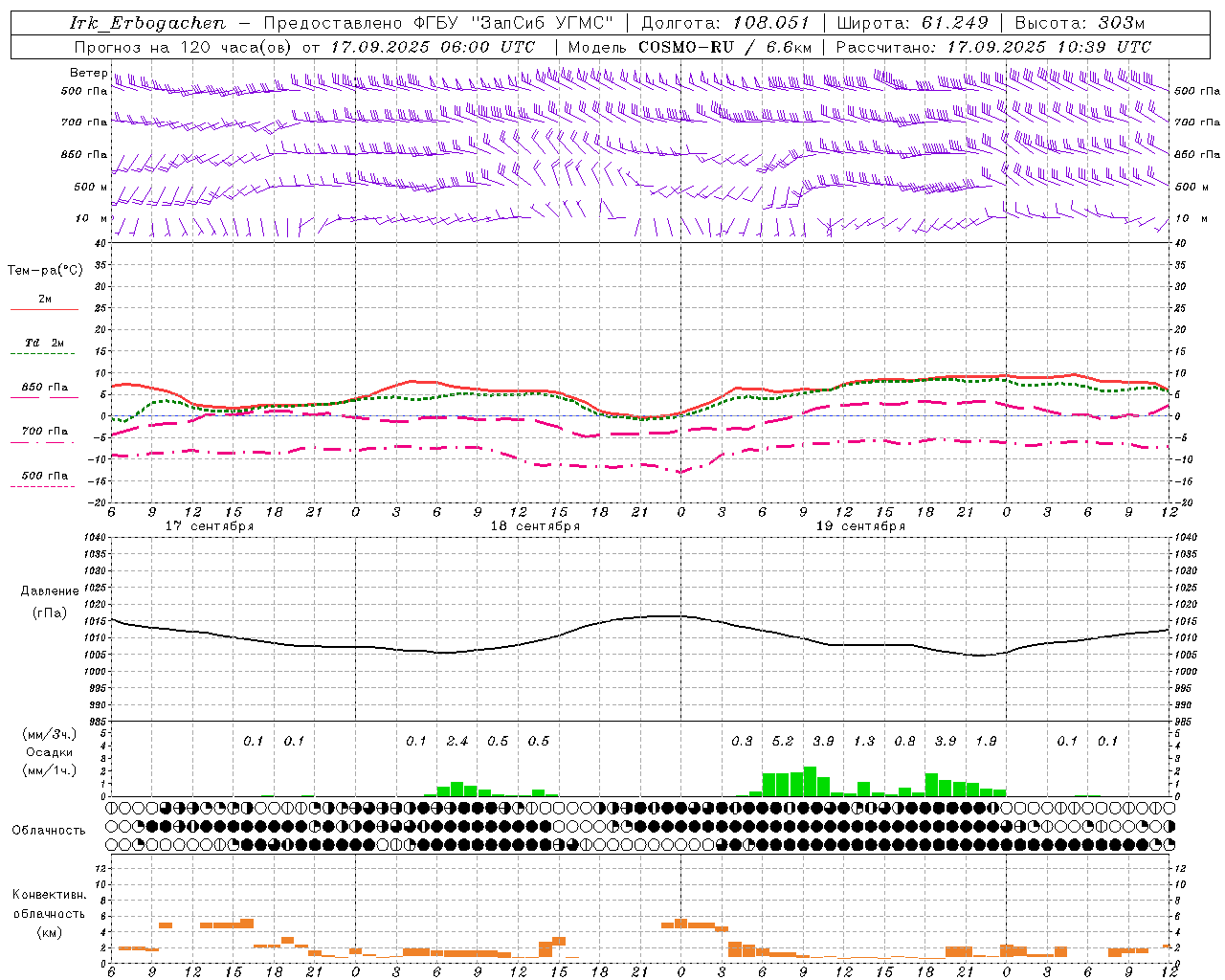
Task: Click the tallest orange convective cloud bar near 19 сентября midnight
Action: pos(681,923)
